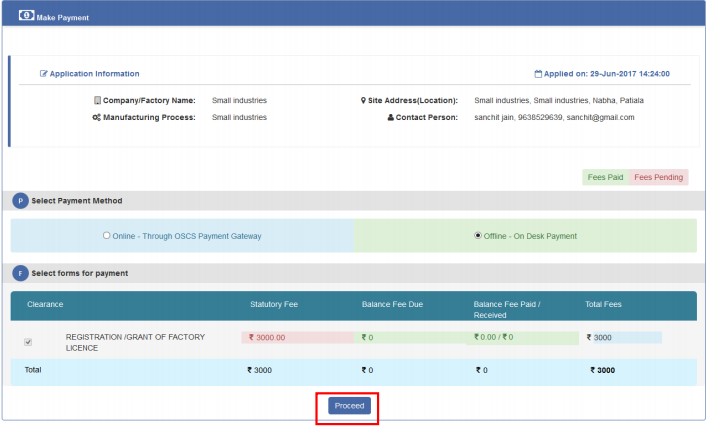
Task: Click the Statutory Fee column header
Action: (x=273, y=303)
